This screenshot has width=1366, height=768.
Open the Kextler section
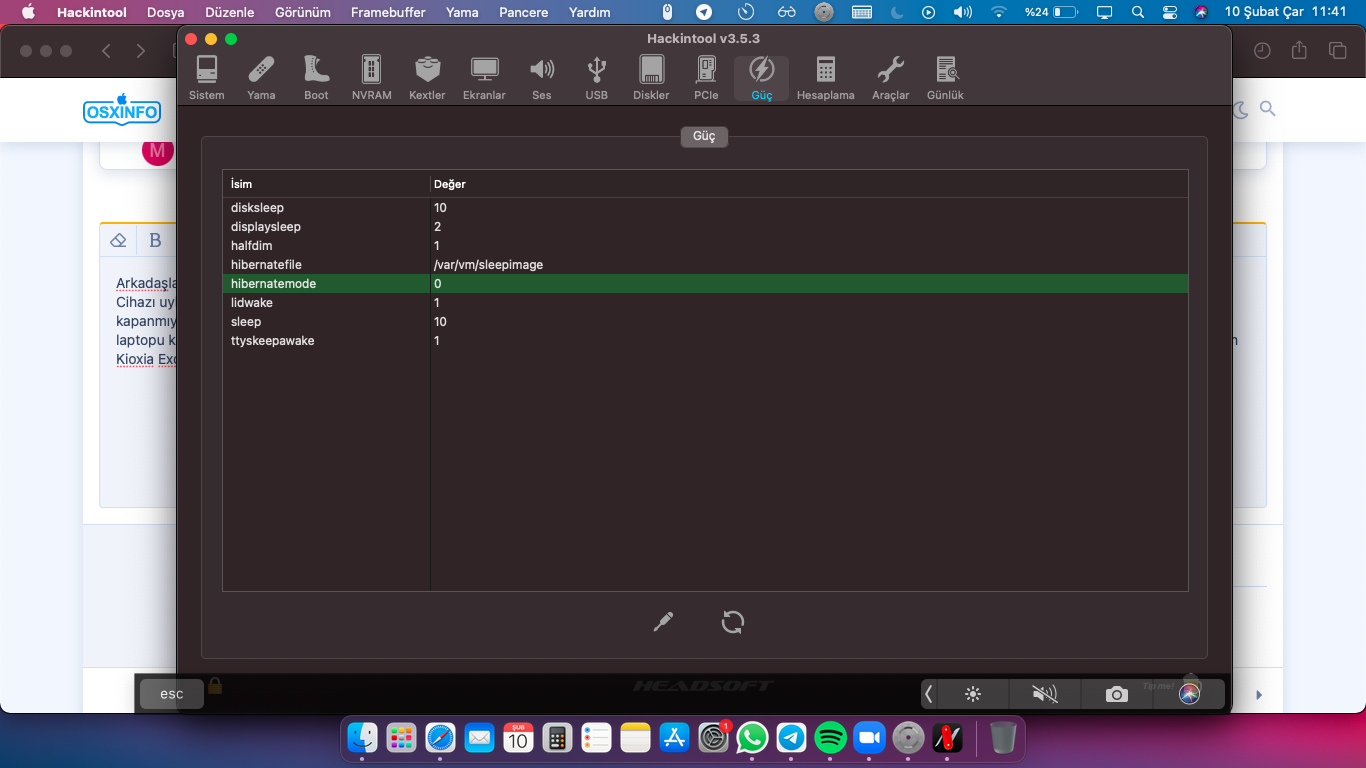(x=427, y=78)
